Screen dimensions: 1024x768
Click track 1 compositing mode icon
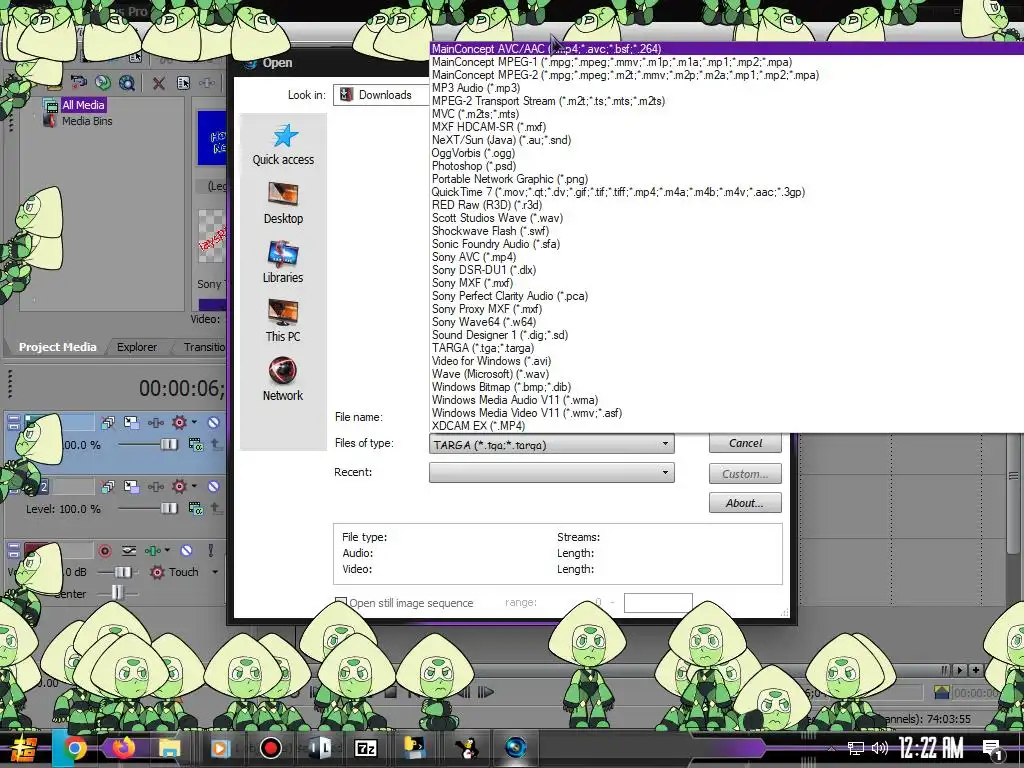coord(195,445)
